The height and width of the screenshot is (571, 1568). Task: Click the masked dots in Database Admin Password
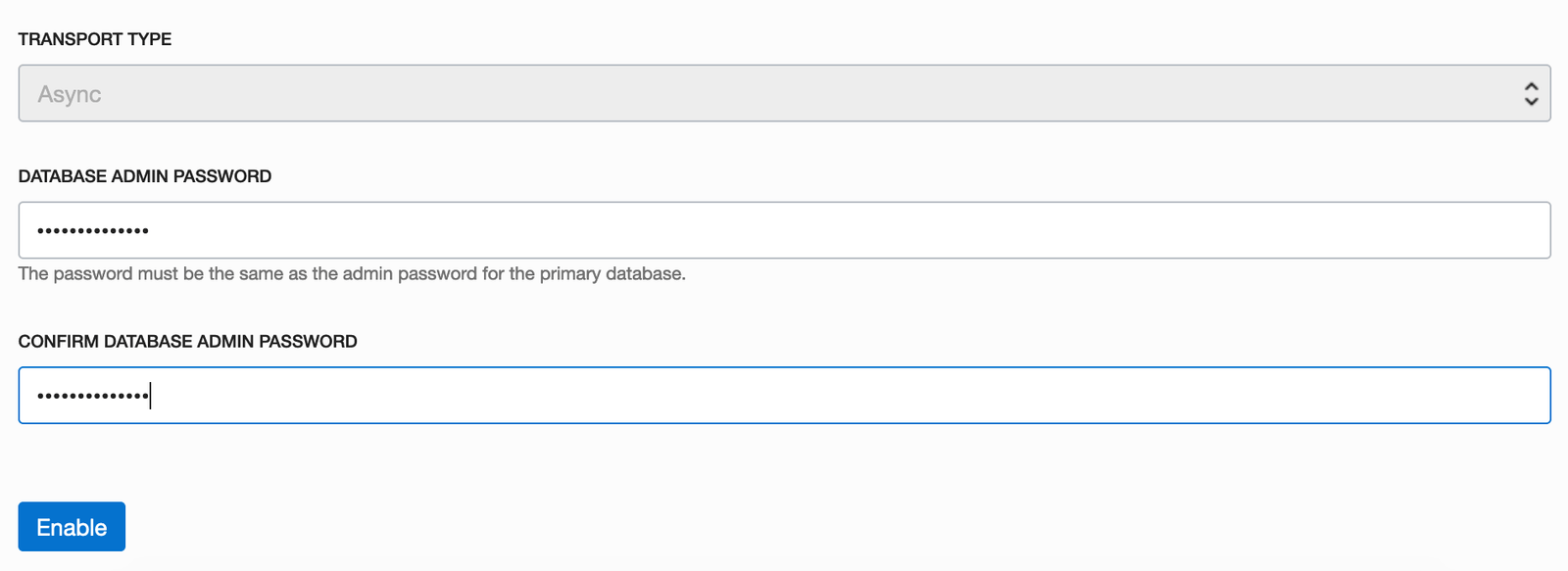tap(93, 231)
